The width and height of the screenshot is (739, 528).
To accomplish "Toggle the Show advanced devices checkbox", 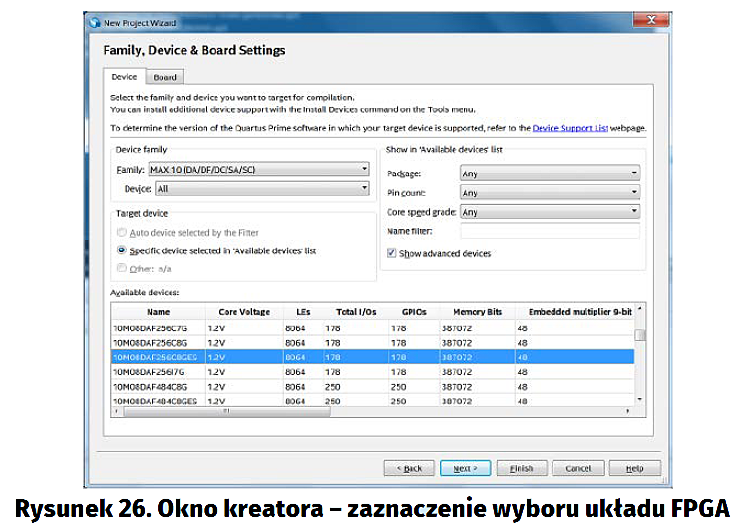I will tap(392, 254).
